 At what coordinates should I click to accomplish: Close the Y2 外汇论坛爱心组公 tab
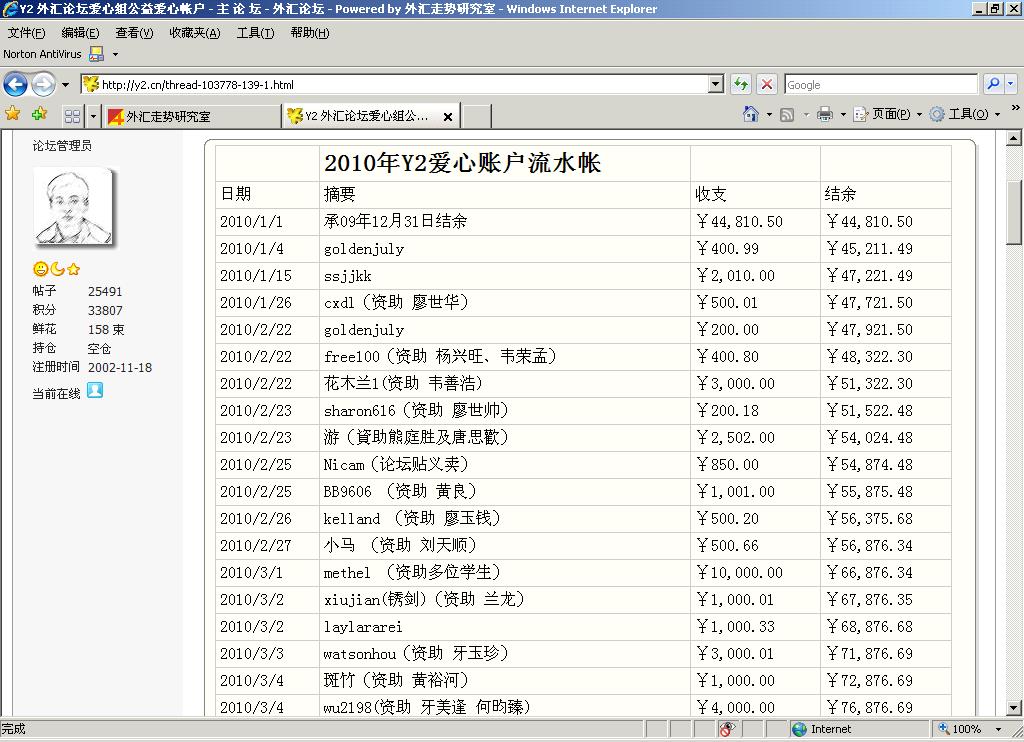[448, 117]
